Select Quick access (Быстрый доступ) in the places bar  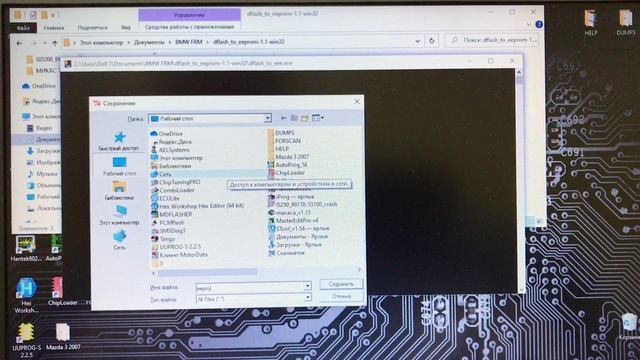pyautogui.click(x=119, y=141)
